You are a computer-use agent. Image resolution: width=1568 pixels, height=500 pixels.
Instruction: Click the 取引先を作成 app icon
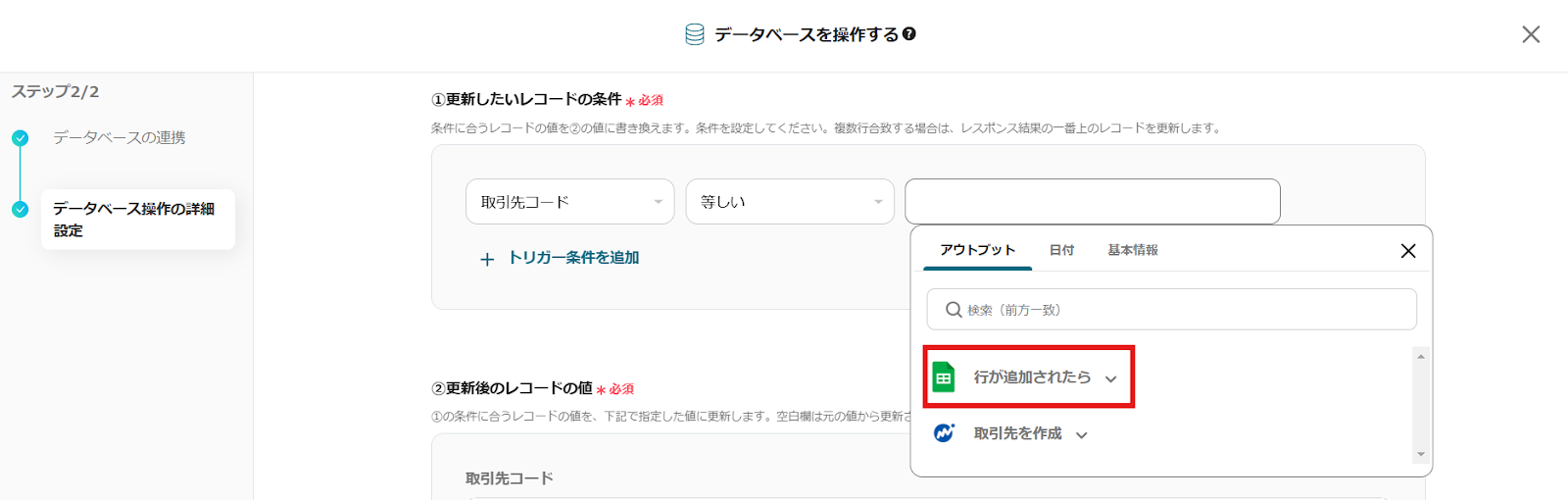tap(944, 433)
